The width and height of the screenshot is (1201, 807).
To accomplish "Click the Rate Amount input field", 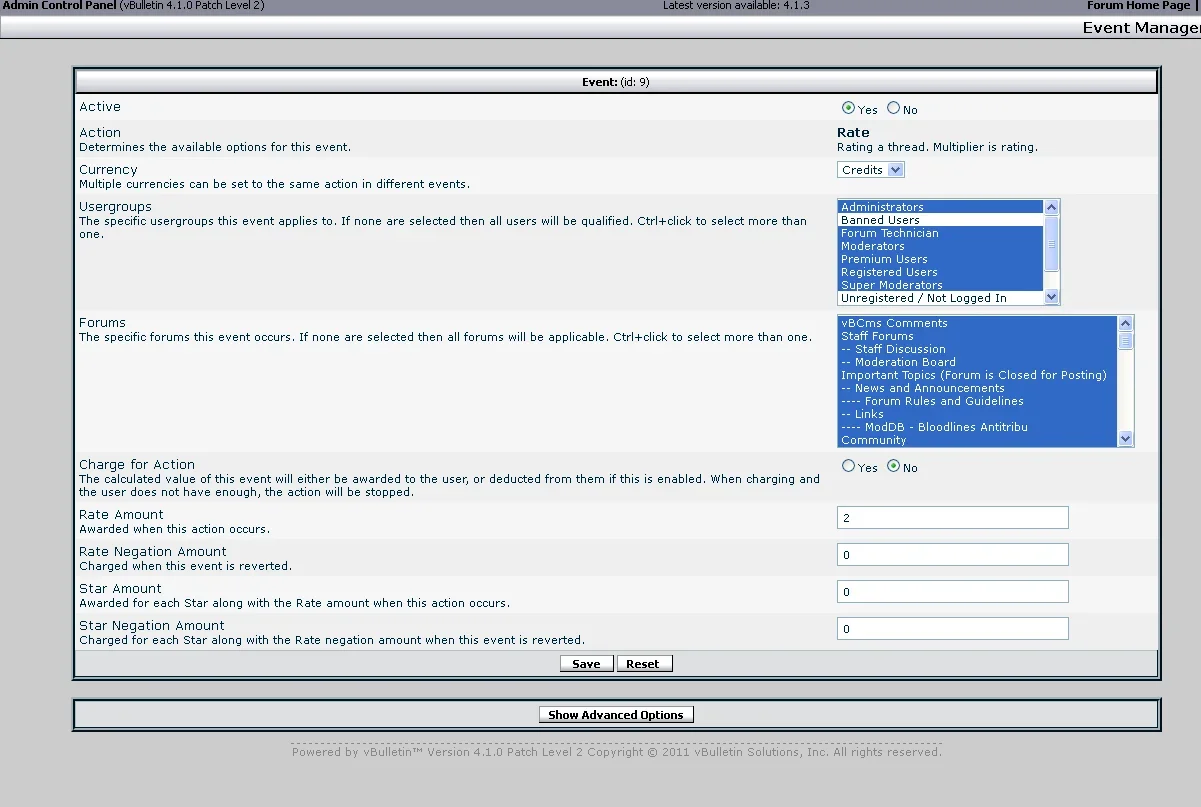I will 953,517.
